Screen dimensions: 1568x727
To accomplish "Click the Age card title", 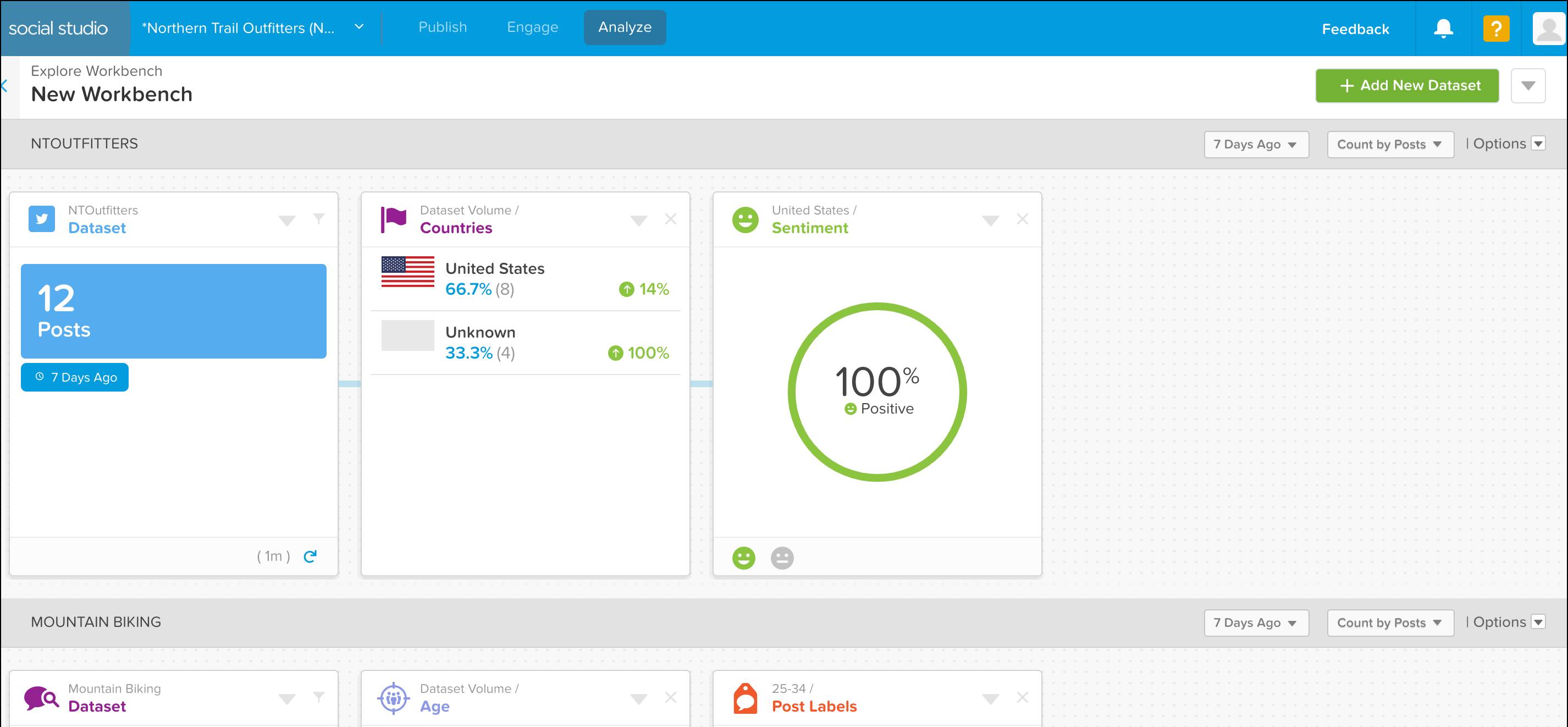I will (434, 707).
